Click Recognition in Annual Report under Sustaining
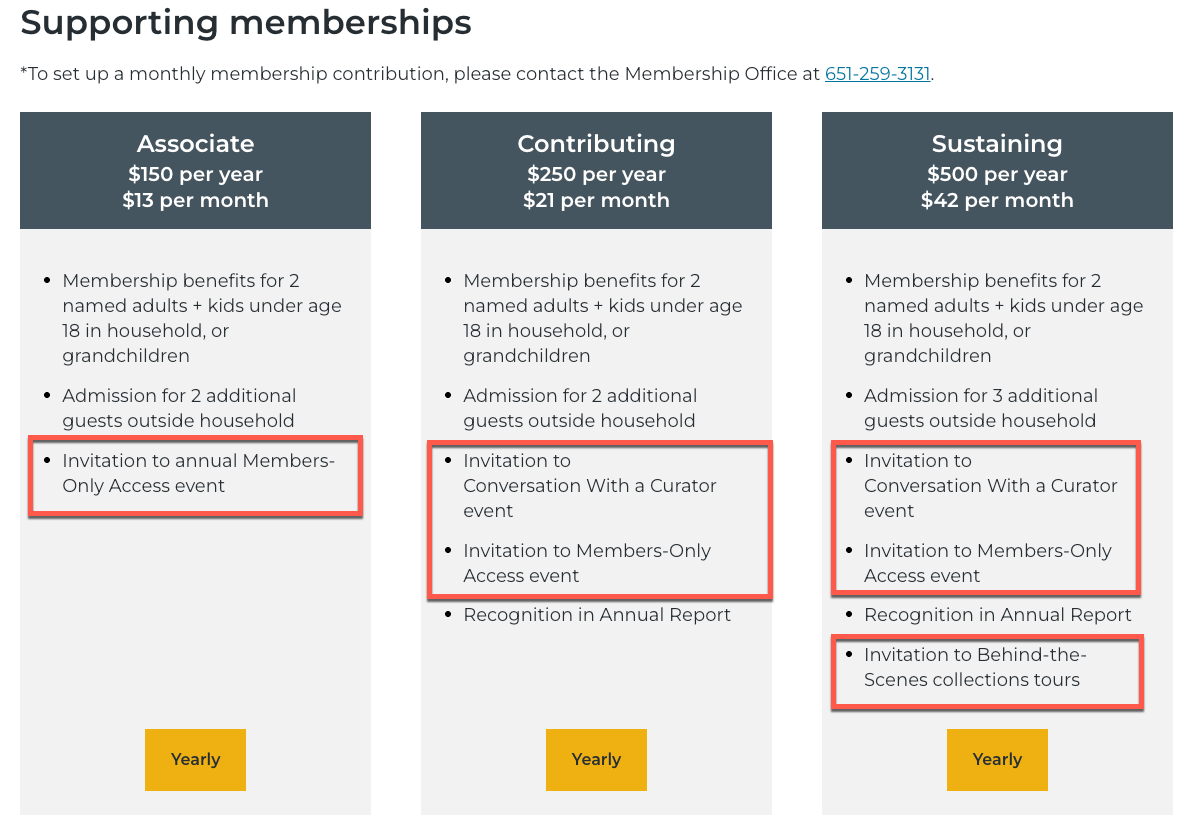 click(998, 615)
